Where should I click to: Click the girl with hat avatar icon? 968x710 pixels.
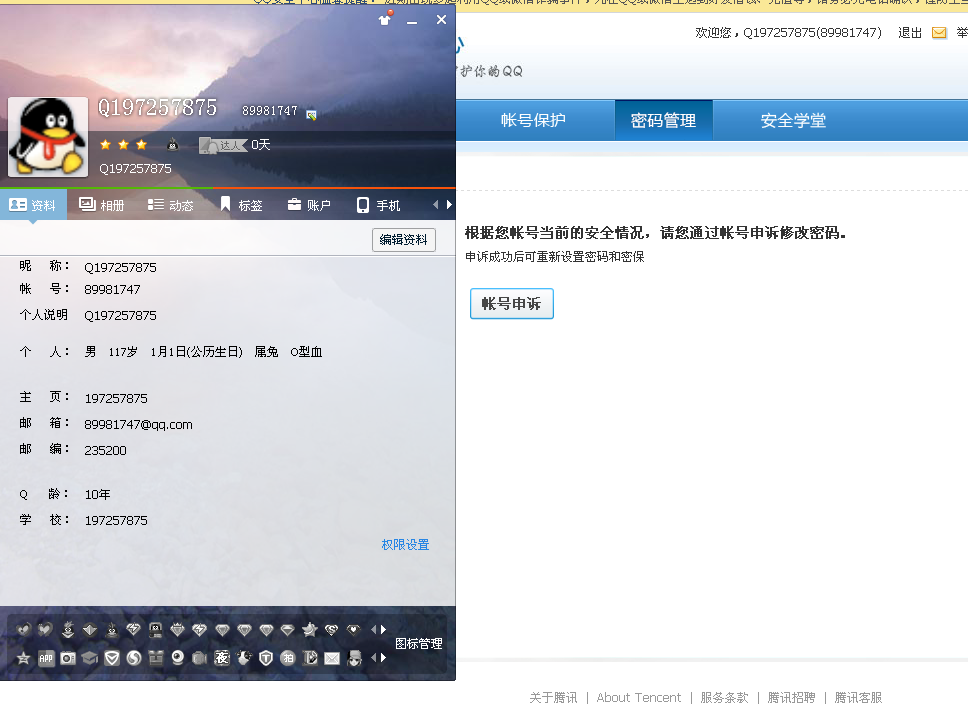point(354,658)
